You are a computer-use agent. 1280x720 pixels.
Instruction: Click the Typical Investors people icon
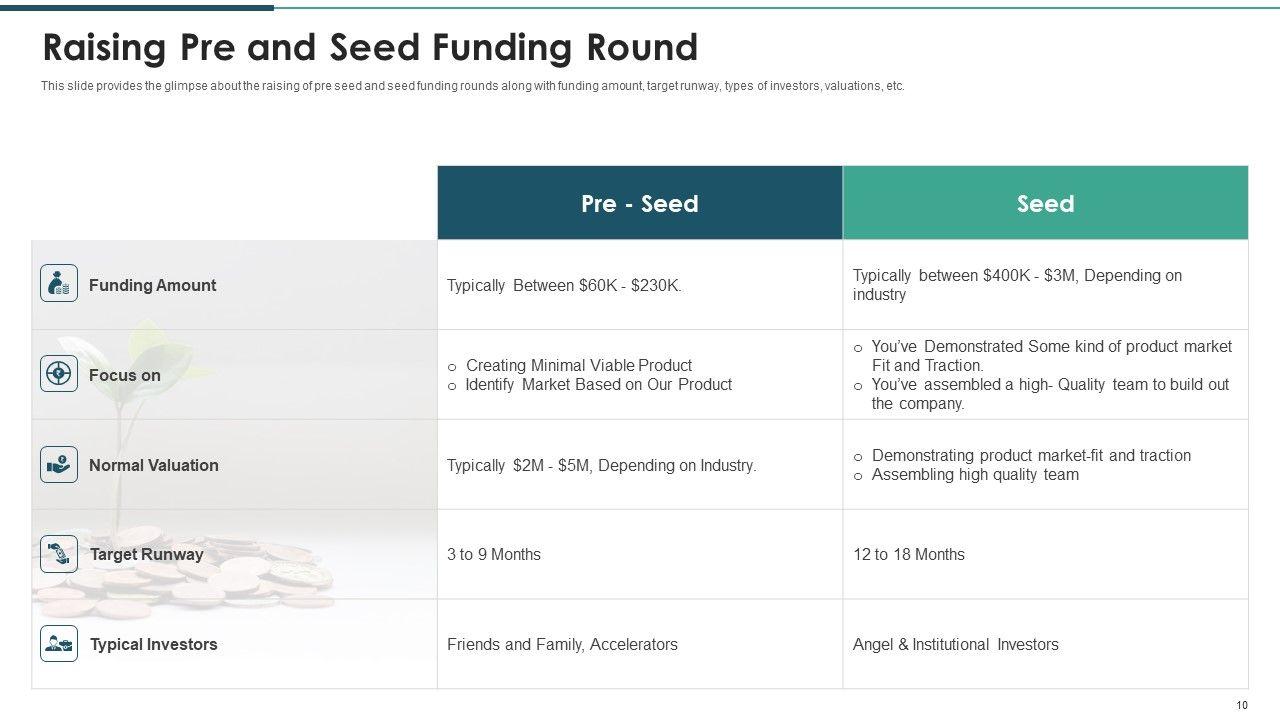59,644
